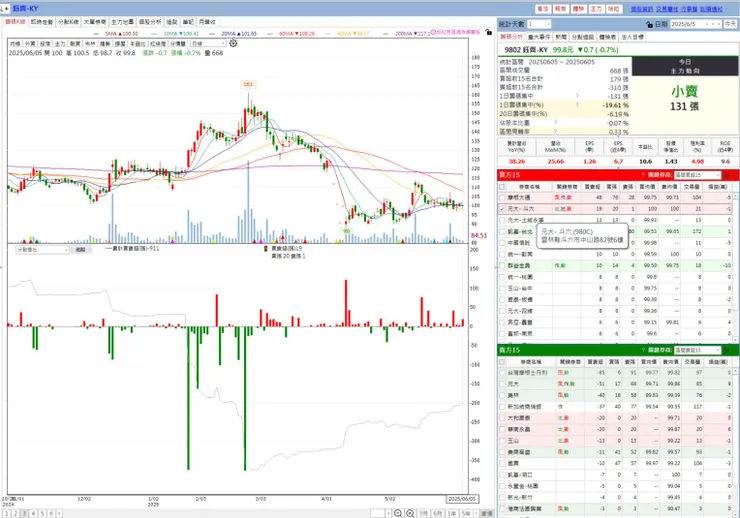Toggle the lock icon beside 日期

(649, 24)
